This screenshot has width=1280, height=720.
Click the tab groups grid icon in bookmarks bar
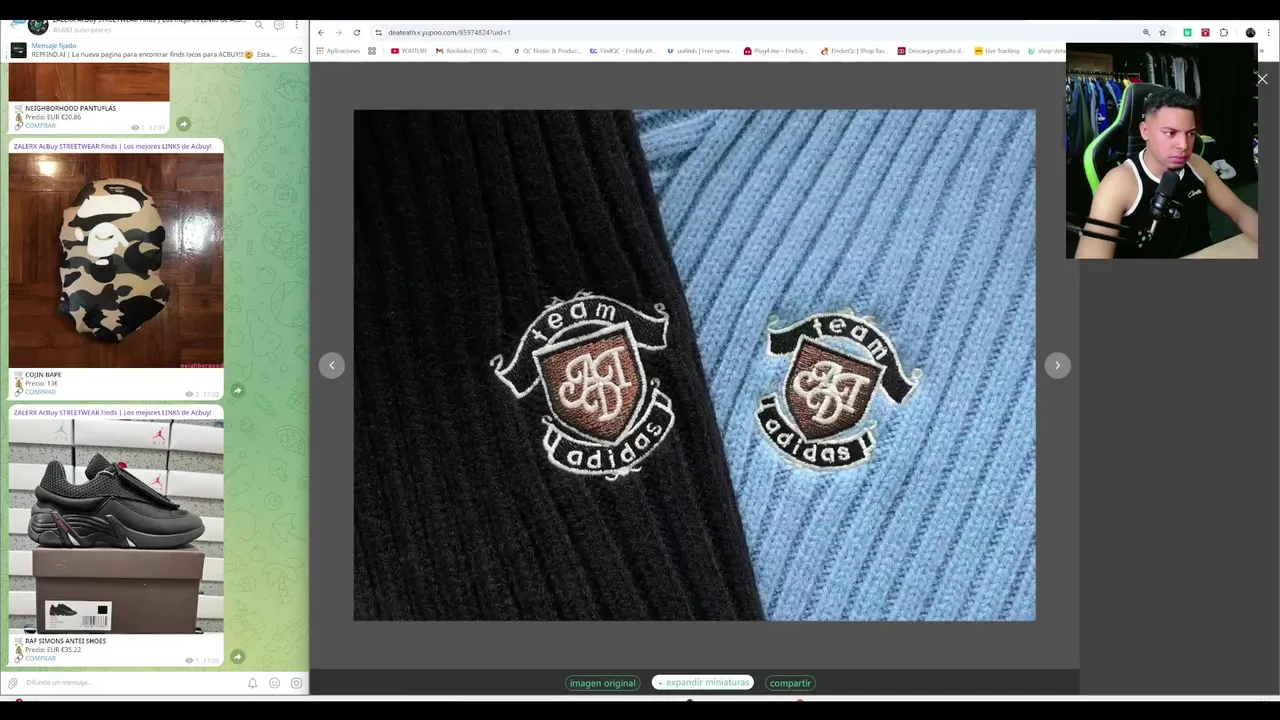(372, 51)
